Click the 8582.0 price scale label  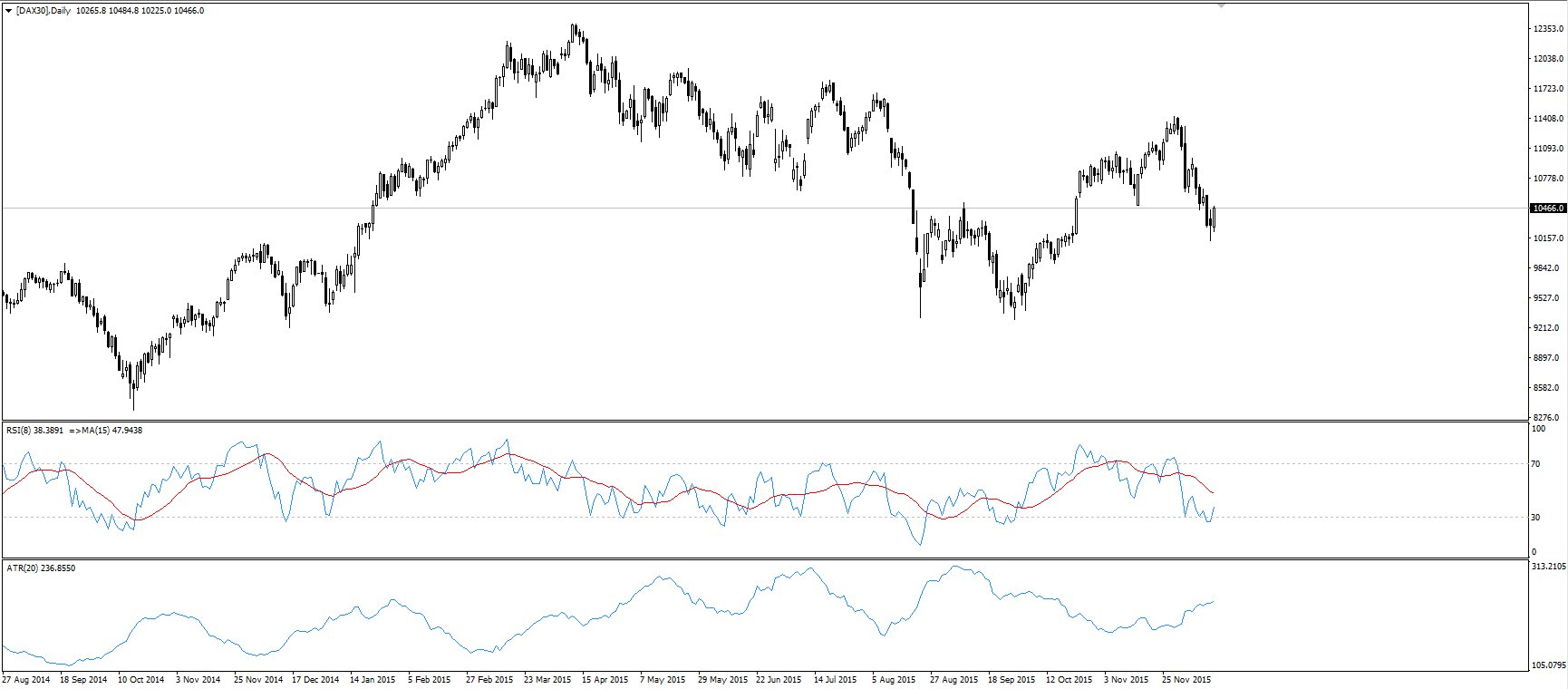point(1546,388)
